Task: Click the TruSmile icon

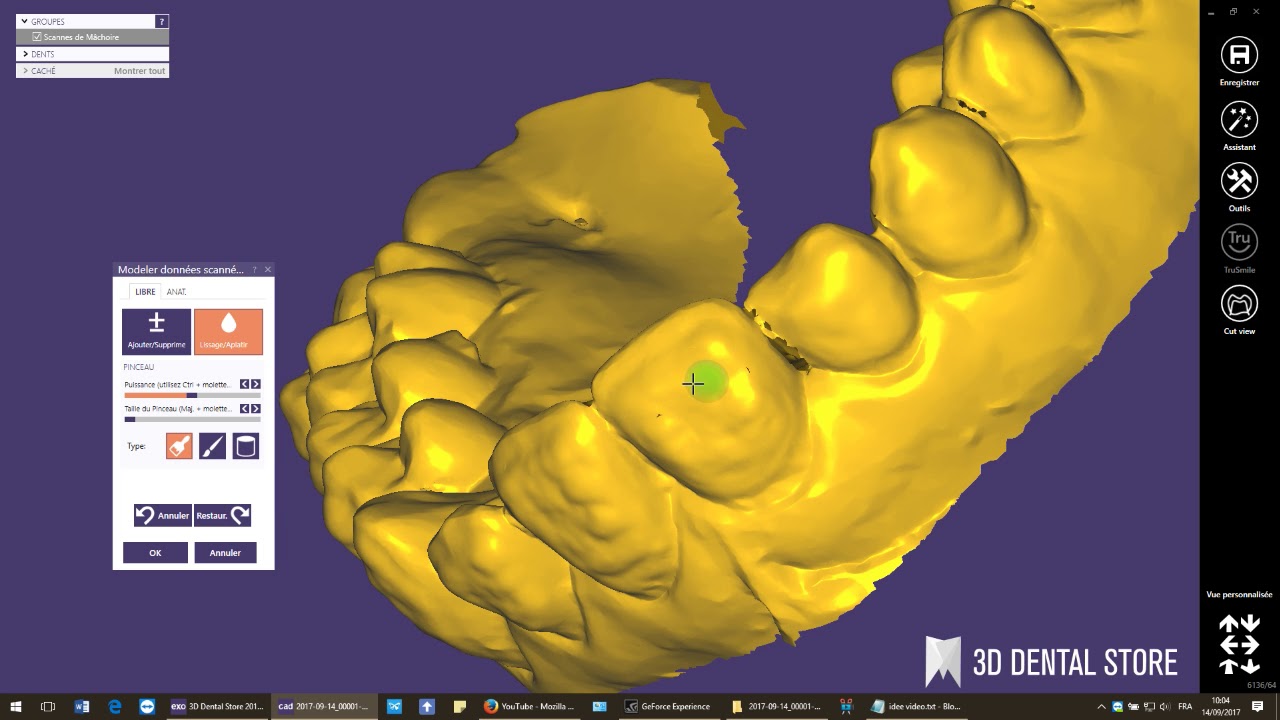Action: pos(1239,242)
